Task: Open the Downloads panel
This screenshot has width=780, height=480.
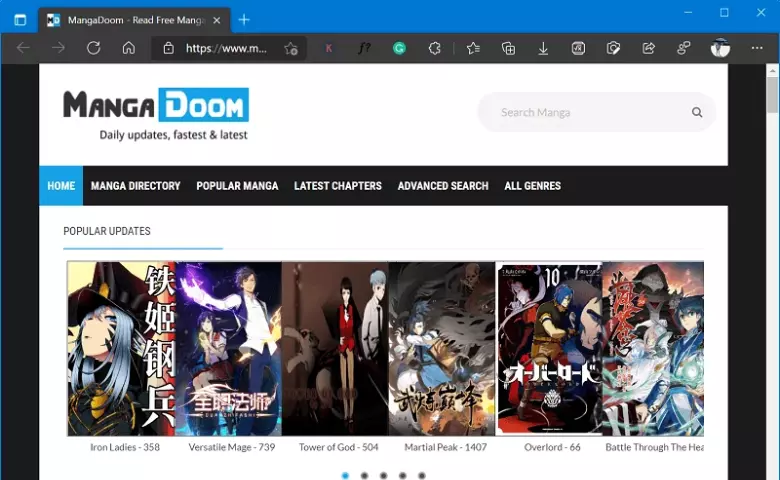Action: tap(543, 48)
